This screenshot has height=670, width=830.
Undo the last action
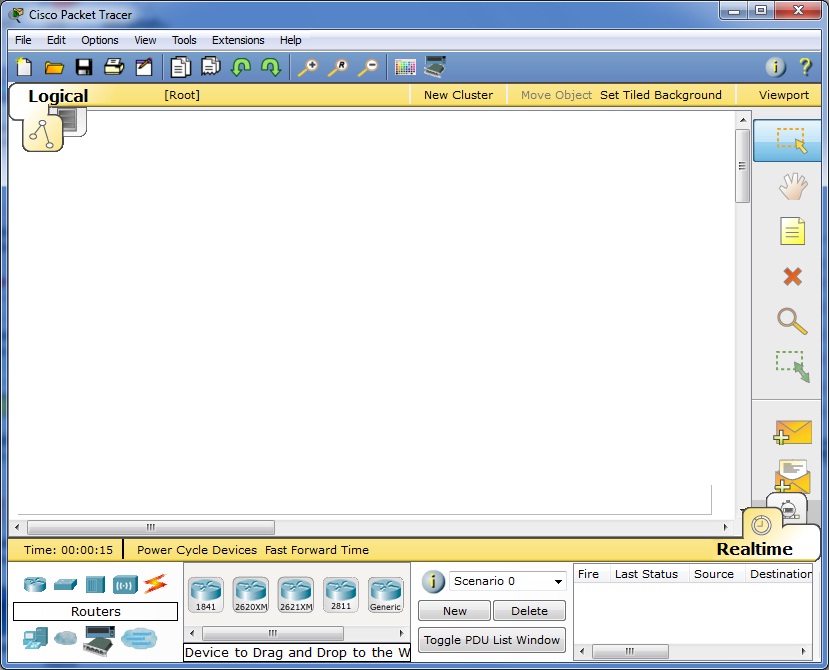click(241, 67)
